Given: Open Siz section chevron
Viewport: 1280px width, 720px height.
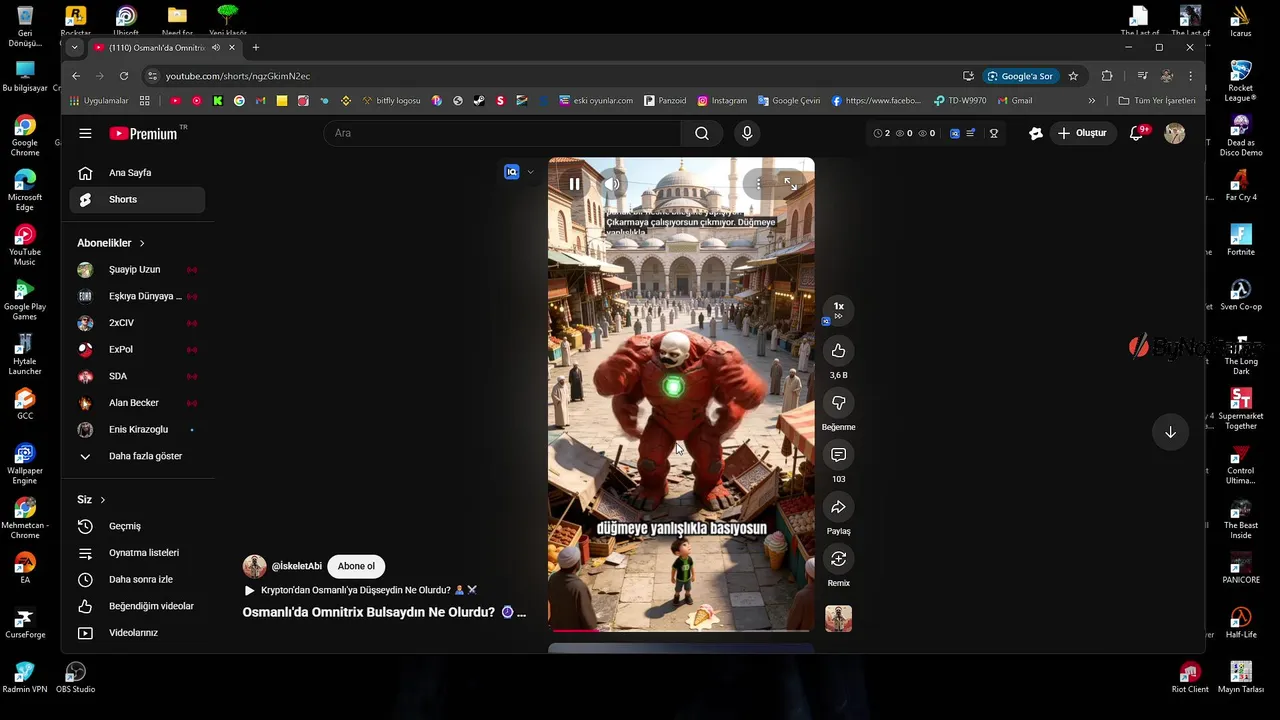Looking at the screenshot, I should pyautogui.click(x=102, y=500).
